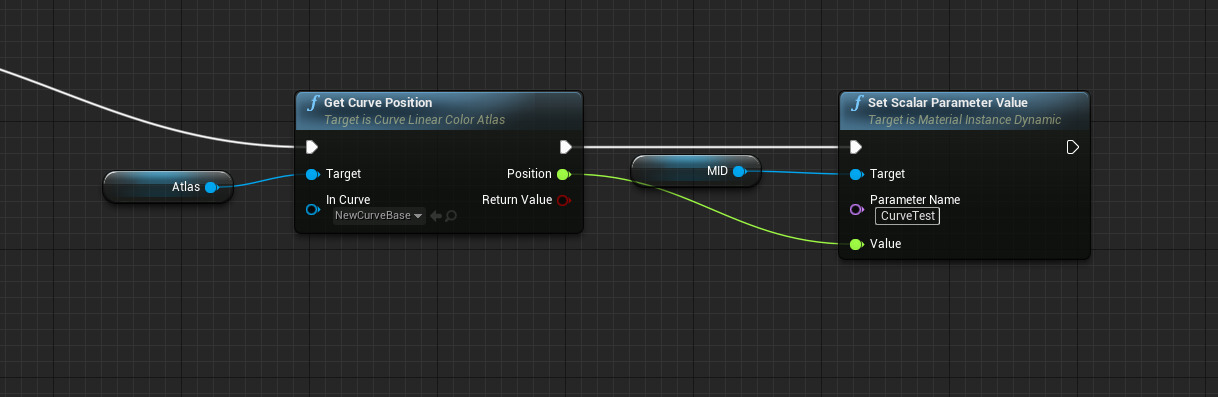
Task: Click the red Return Value output pin
Action: tap(563, 200)
